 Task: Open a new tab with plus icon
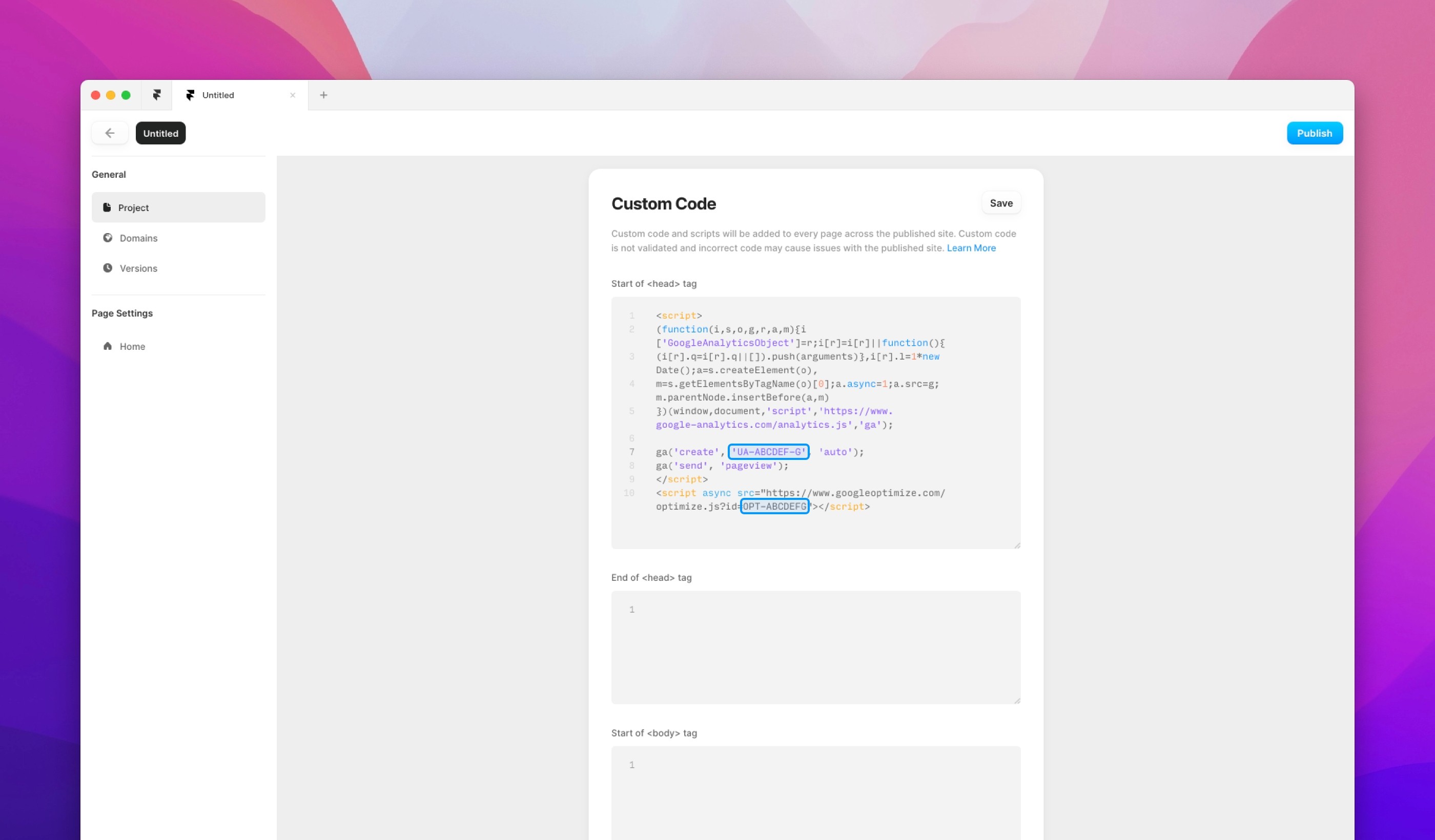pyautogui.click(x=323, y=95)
